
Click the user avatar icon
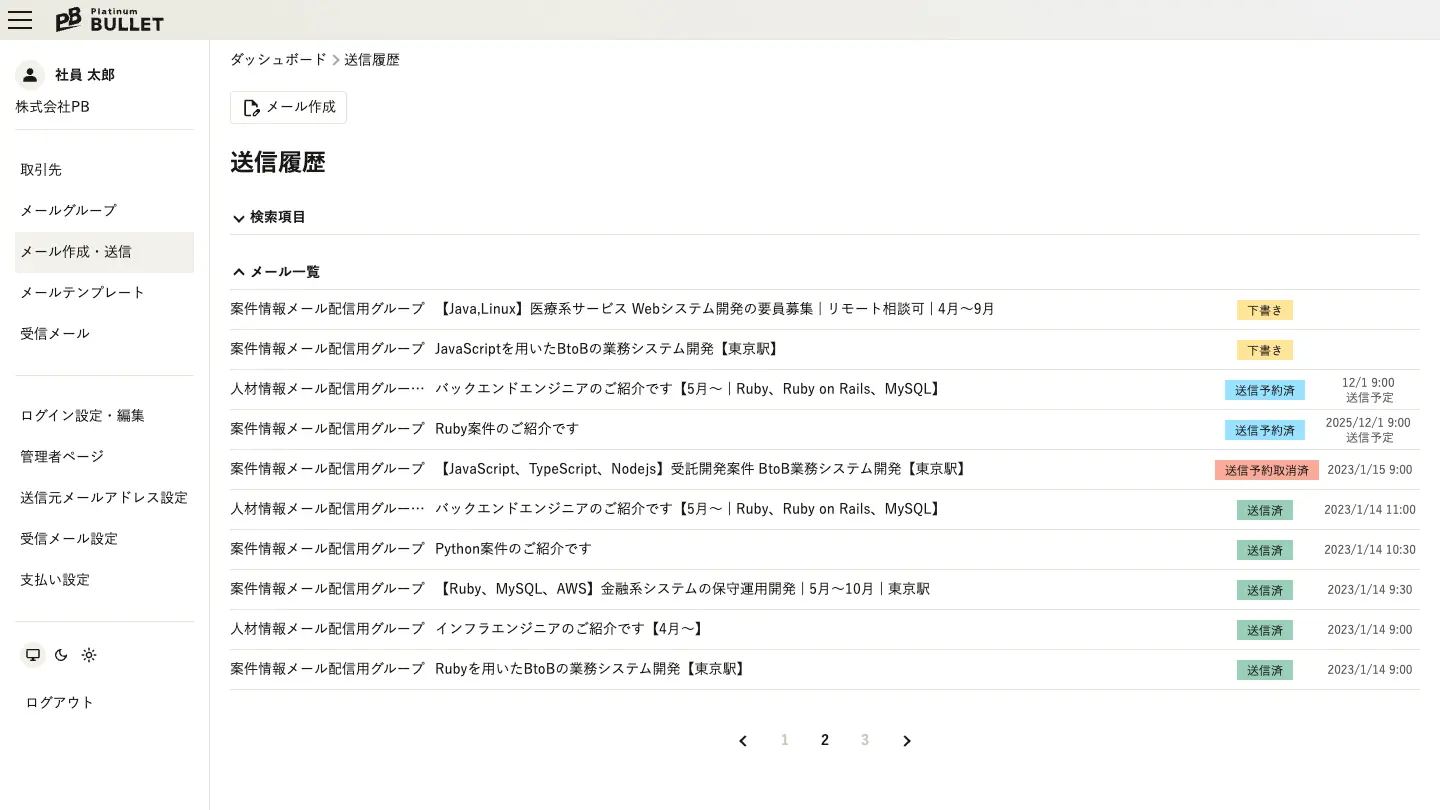pos(30,75)
